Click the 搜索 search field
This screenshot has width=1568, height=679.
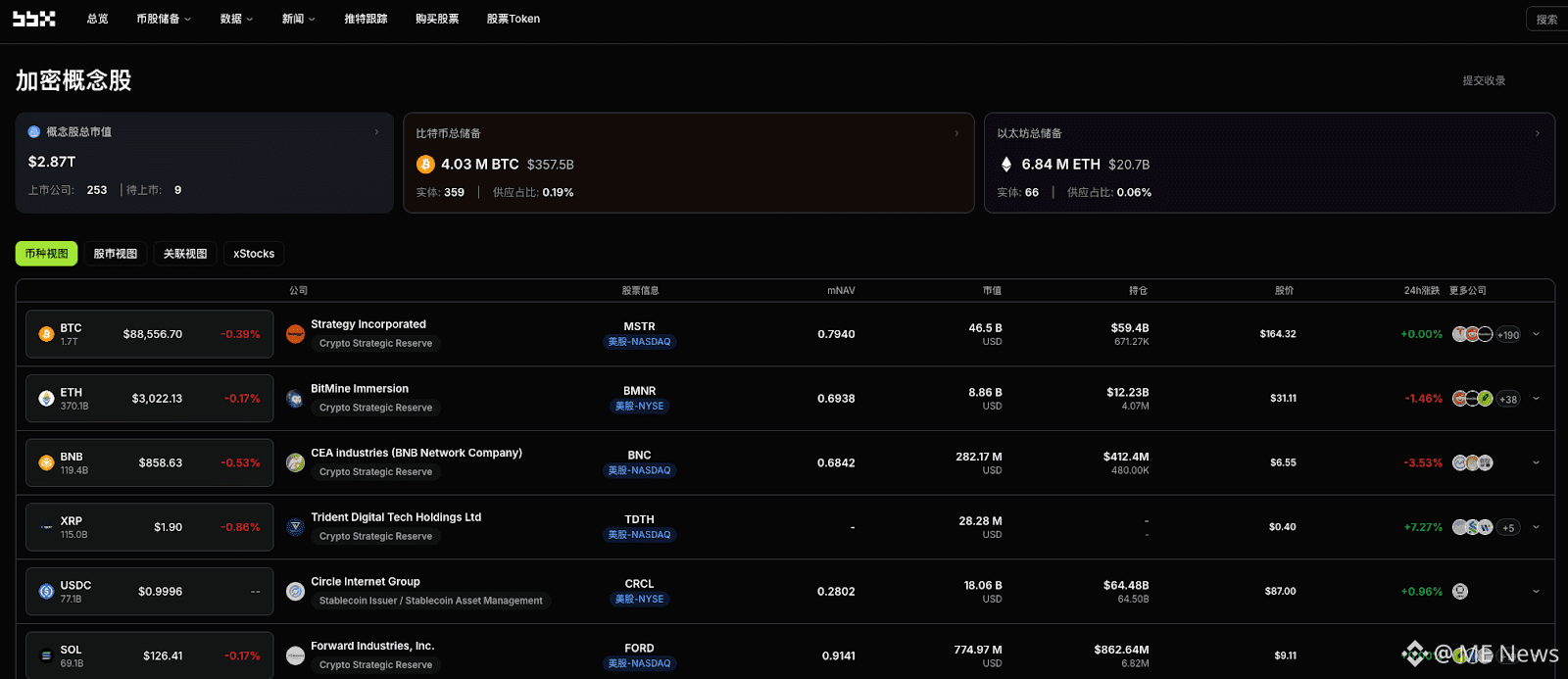point(1547,19)
